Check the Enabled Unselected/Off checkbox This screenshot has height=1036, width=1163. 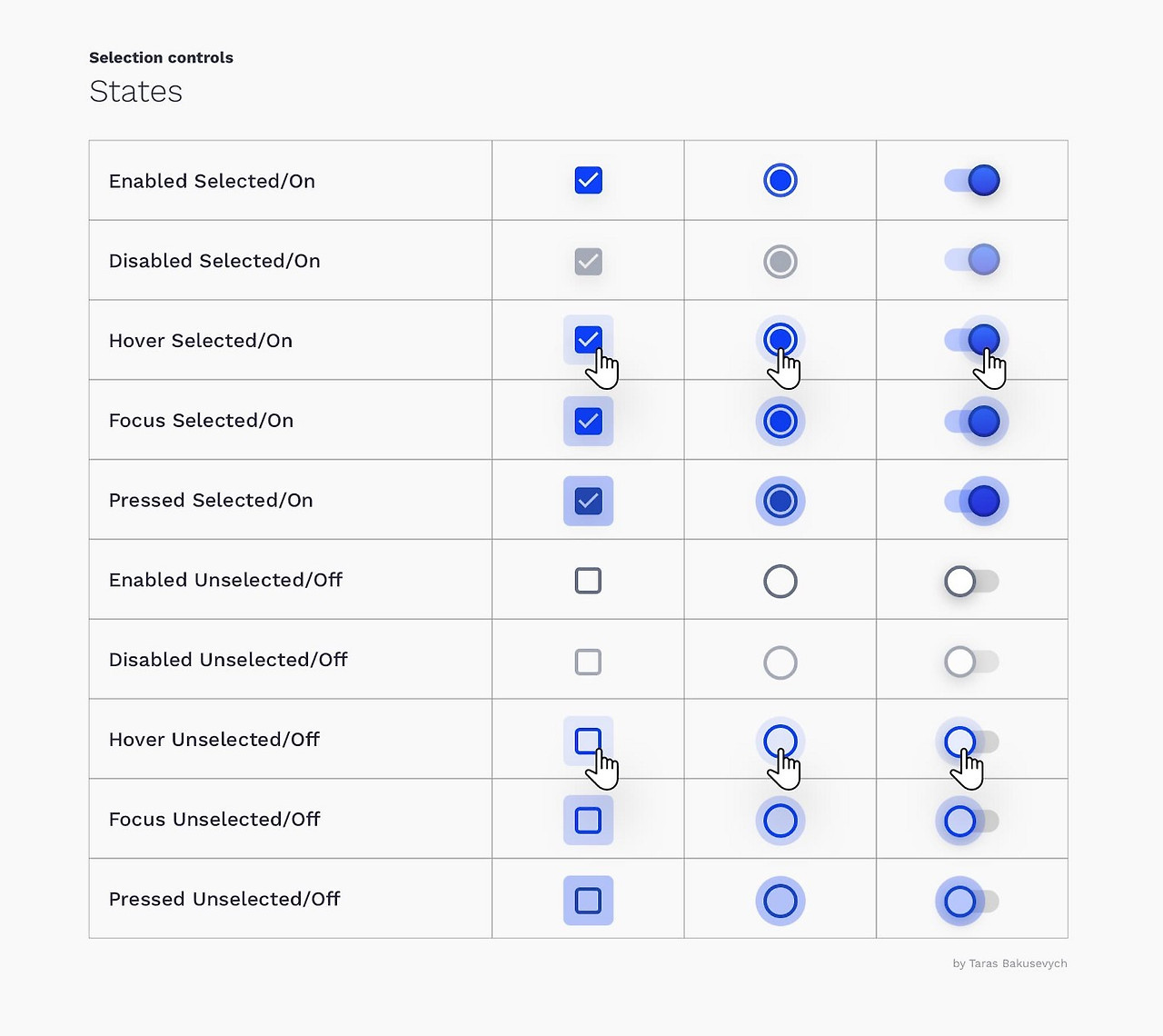tap(588, 580)
